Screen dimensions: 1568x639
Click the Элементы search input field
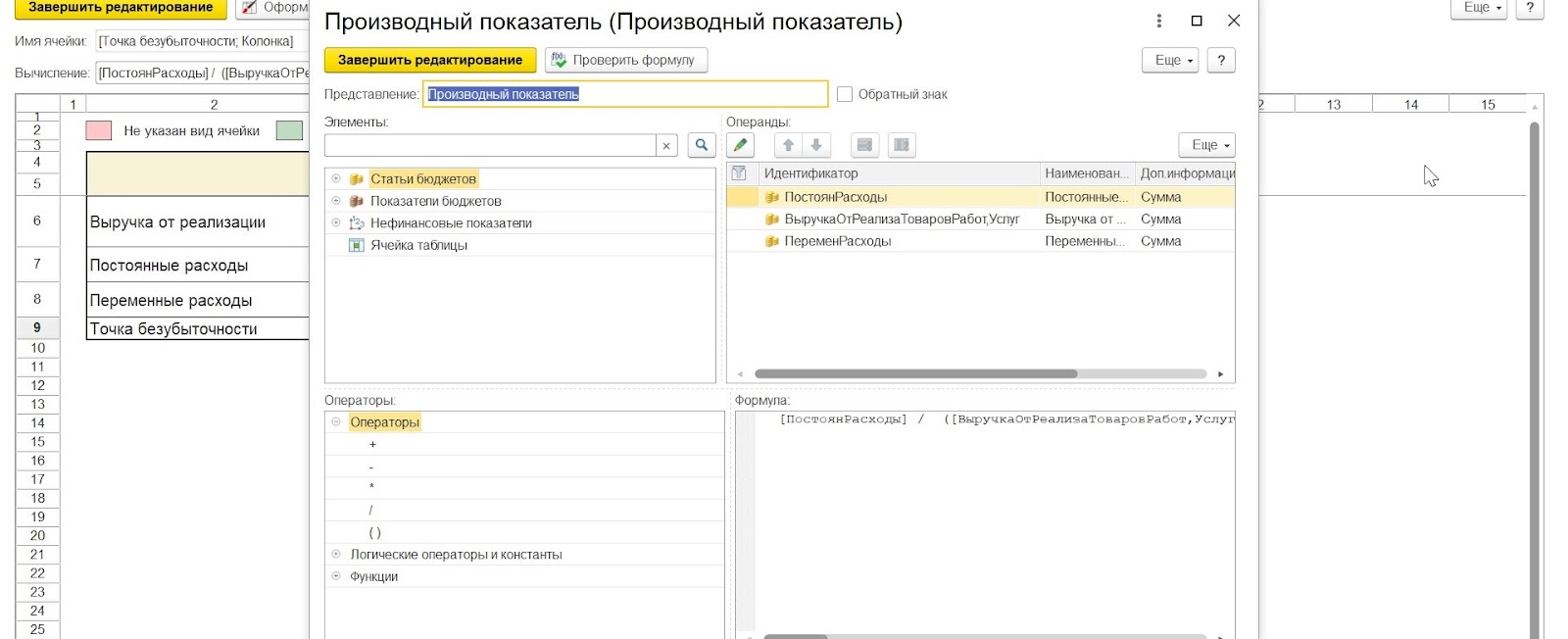pyautogui.click(x=490, y=145)
